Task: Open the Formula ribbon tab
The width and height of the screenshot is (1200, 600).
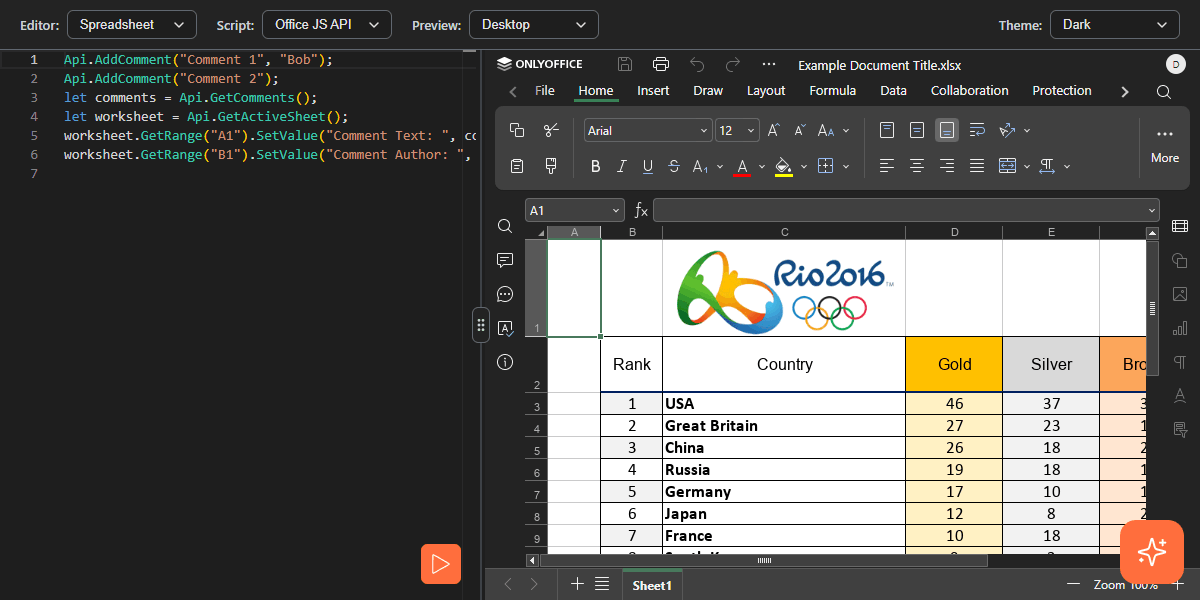Action: (832, 91)
